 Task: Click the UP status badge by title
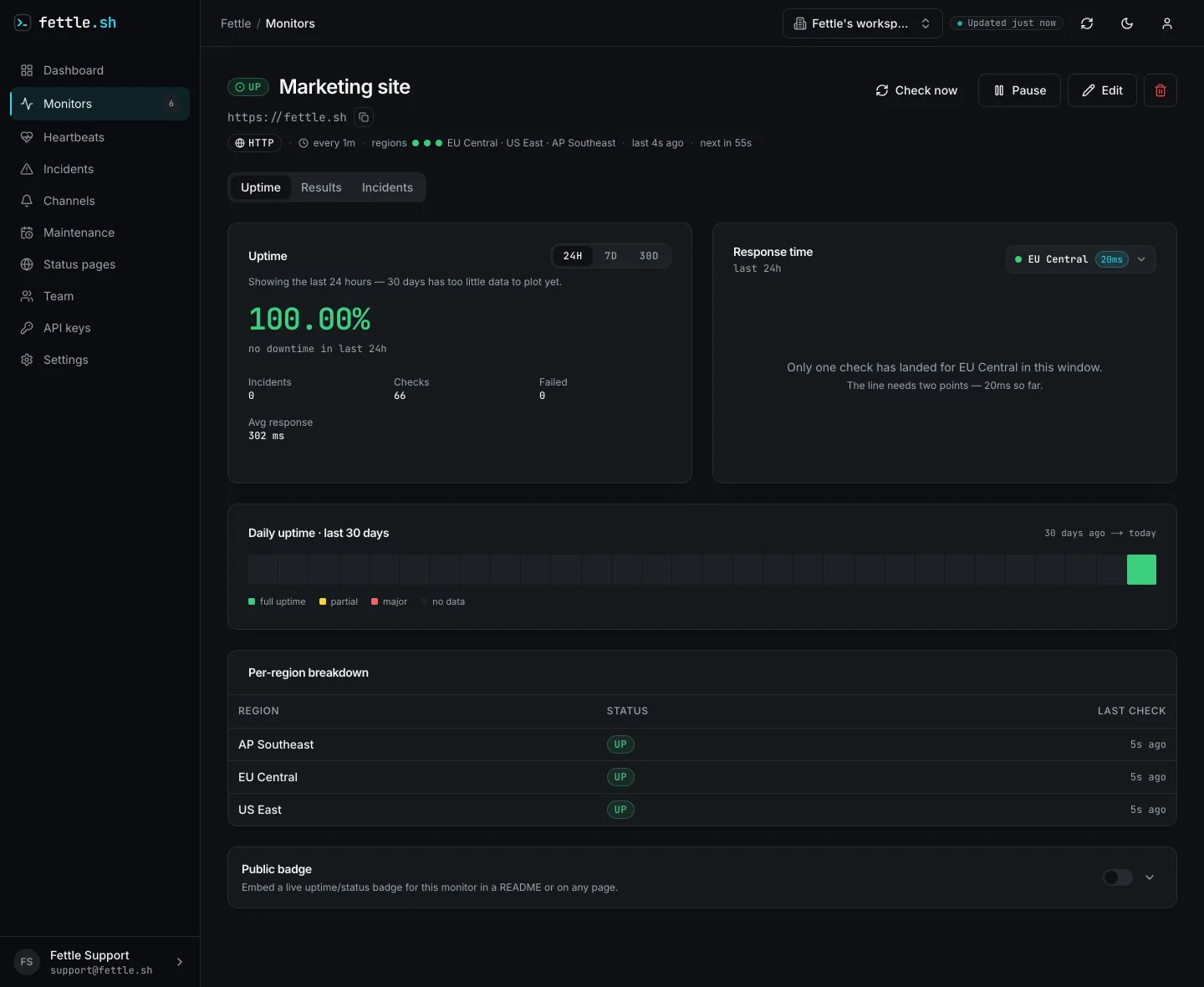(248, 87)
